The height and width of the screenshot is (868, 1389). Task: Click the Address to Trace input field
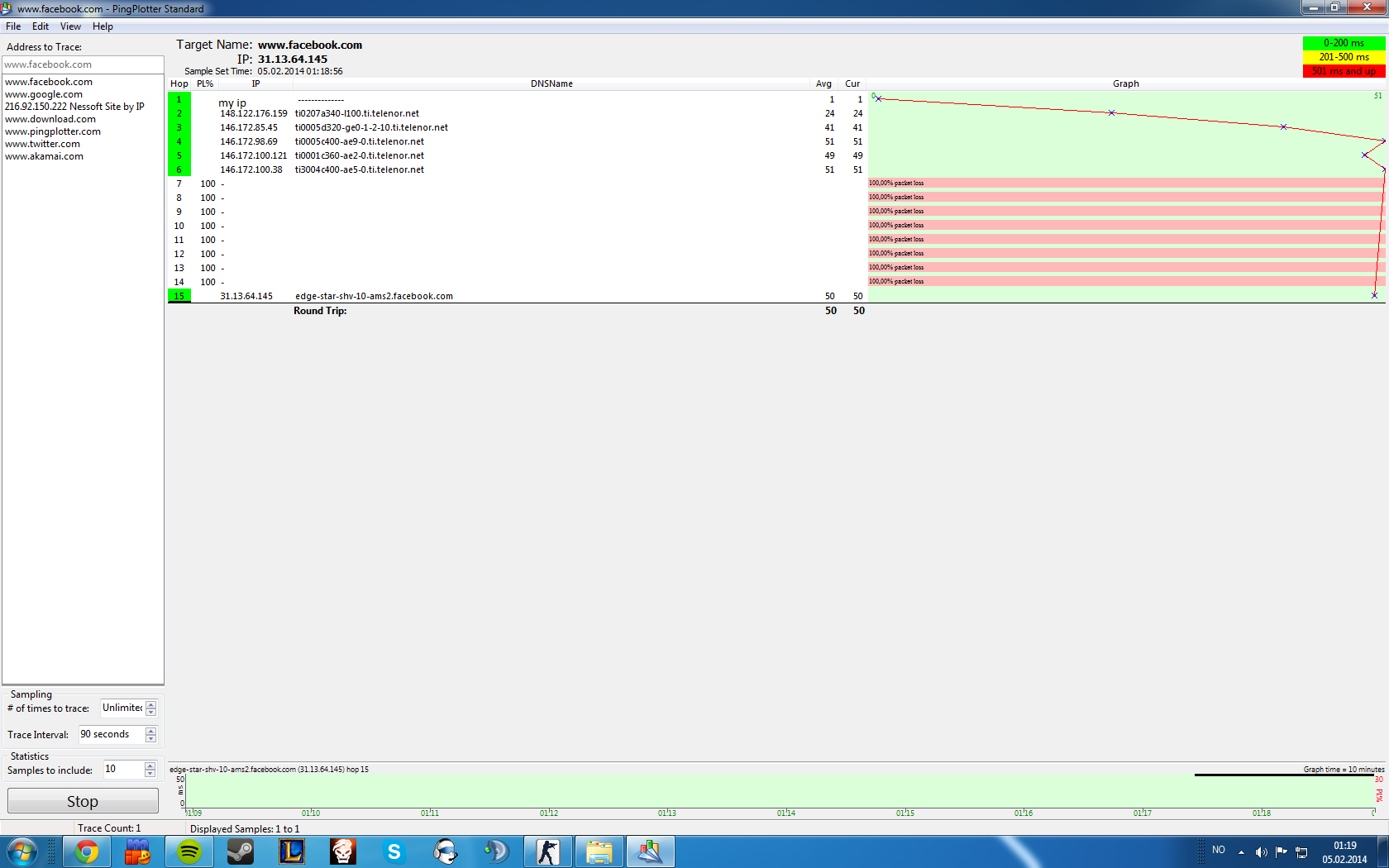tap(83, 64)
